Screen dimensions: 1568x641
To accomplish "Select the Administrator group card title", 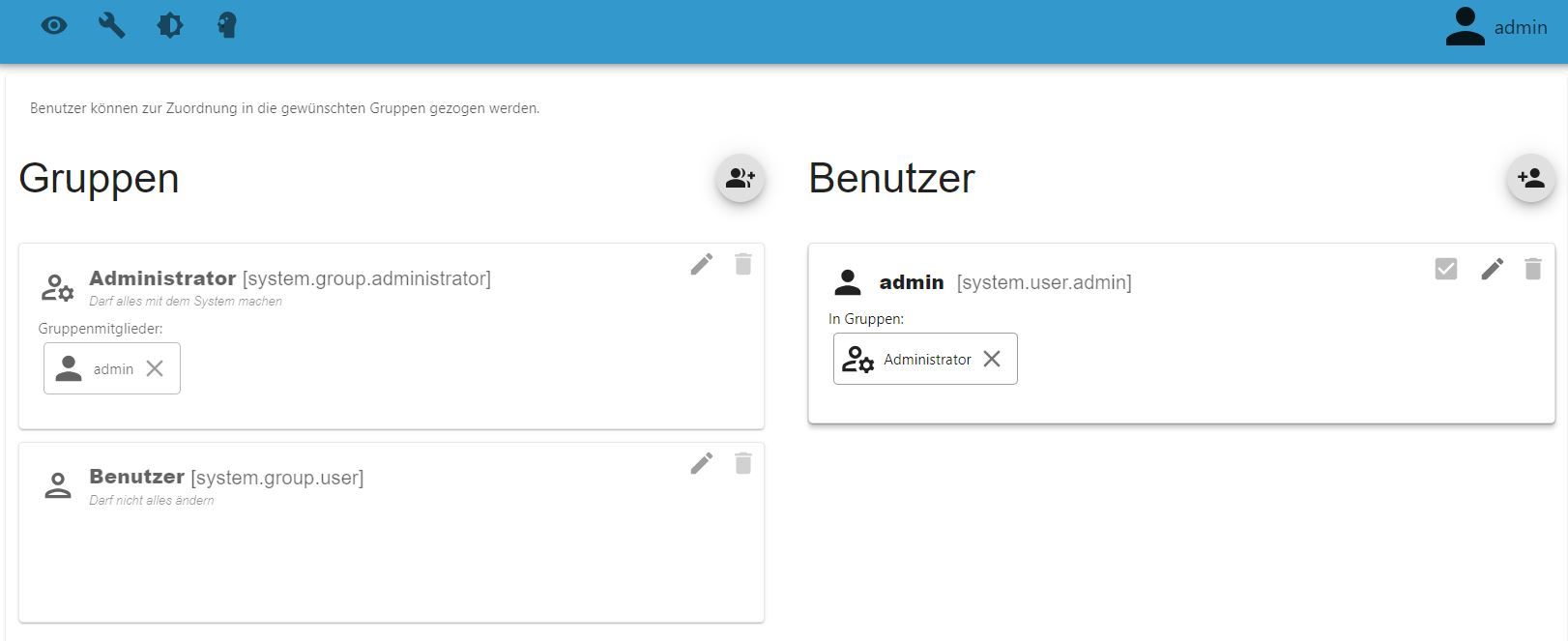I will (162, 278).
